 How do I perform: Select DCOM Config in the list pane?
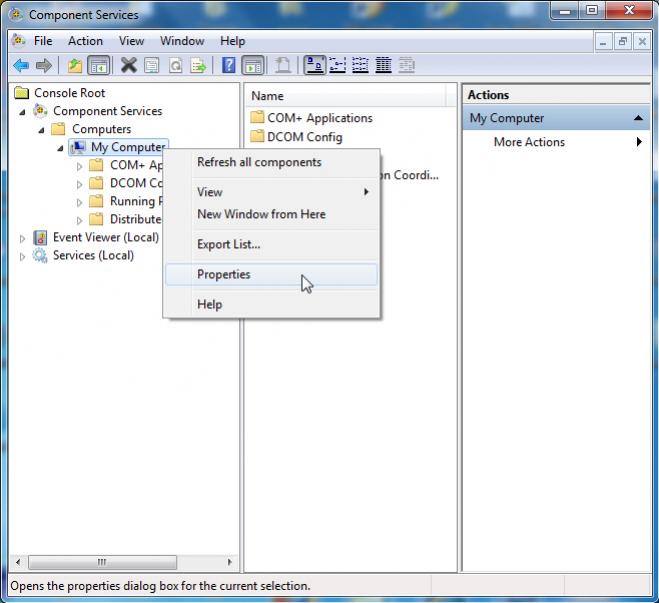305,137
